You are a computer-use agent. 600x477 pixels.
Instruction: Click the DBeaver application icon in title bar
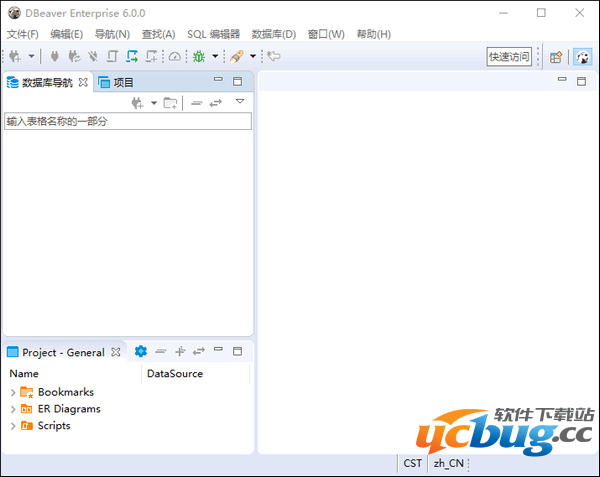(14, 13)
